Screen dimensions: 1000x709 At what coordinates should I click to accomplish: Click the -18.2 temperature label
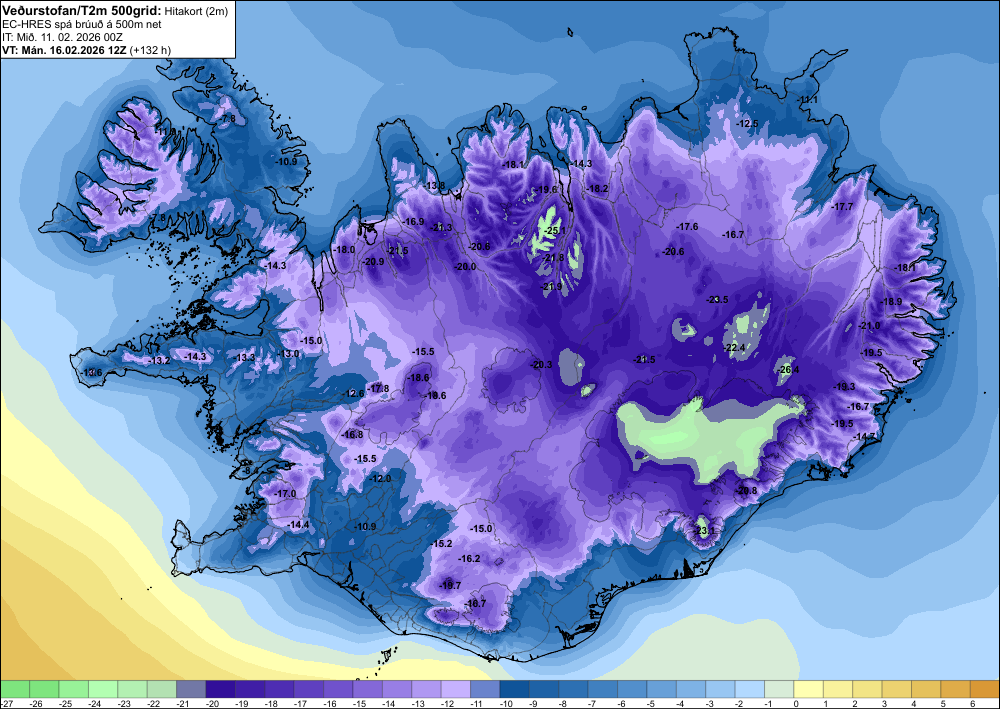coord(598,189)
